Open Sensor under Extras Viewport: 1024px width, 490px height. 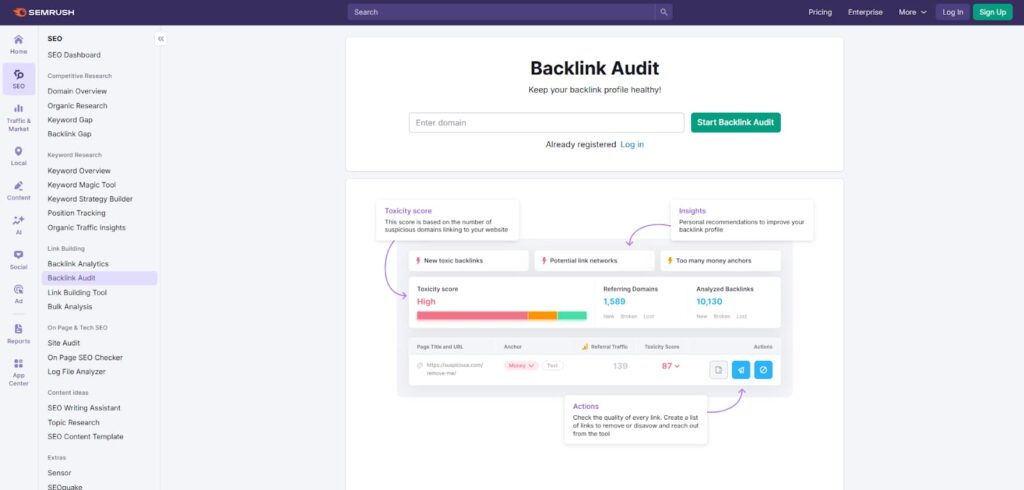tap(59, 473)
